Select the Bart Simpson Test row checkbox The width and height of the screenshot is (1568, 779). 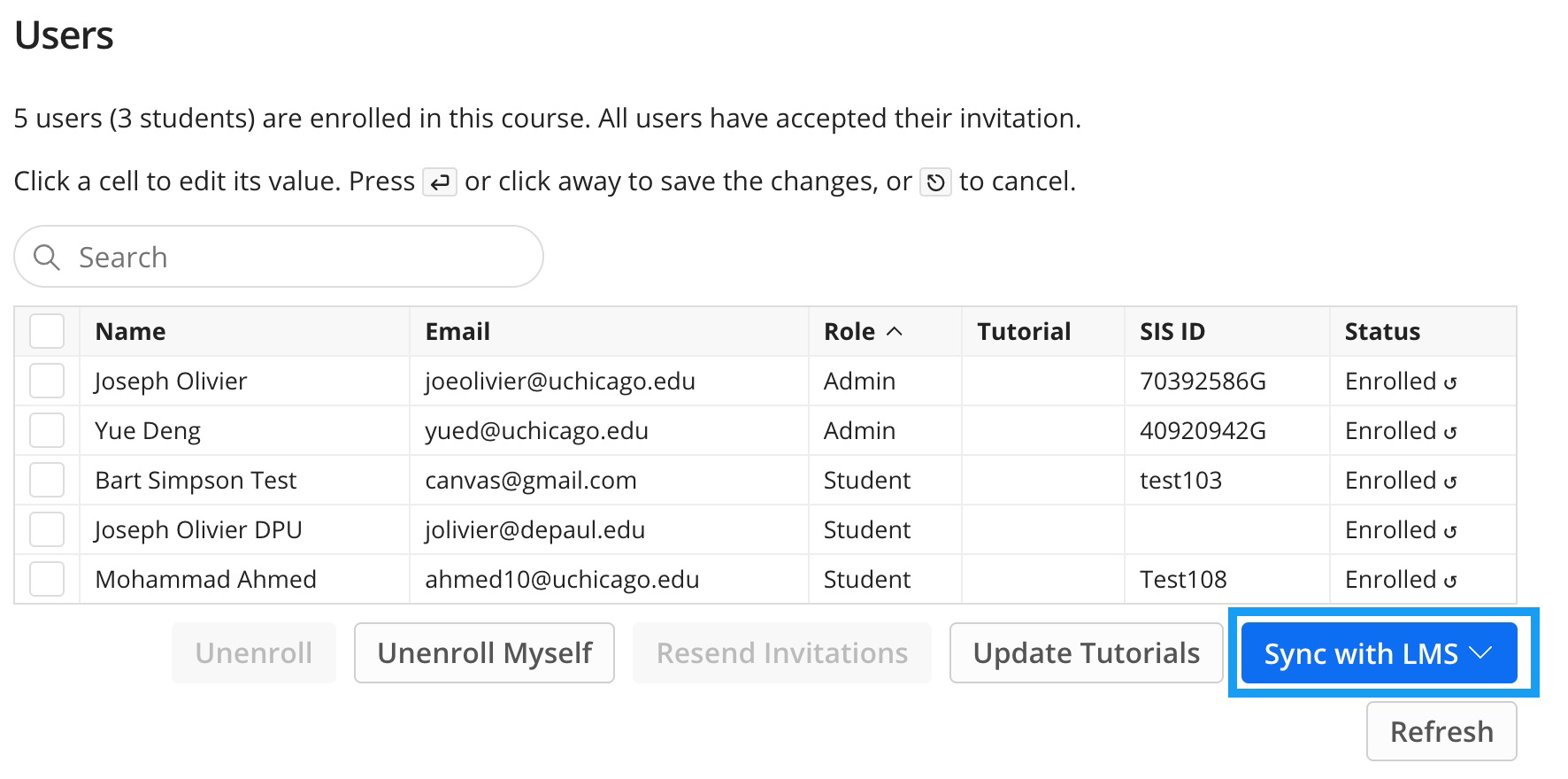47,480
